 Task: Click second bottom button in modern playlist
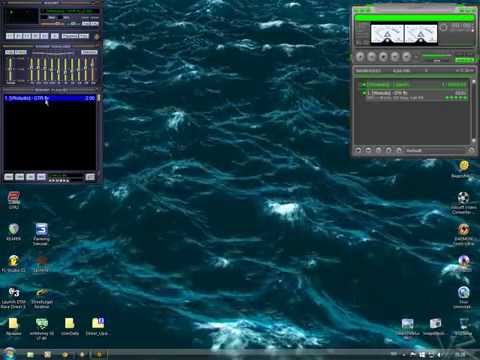[368, 150]
